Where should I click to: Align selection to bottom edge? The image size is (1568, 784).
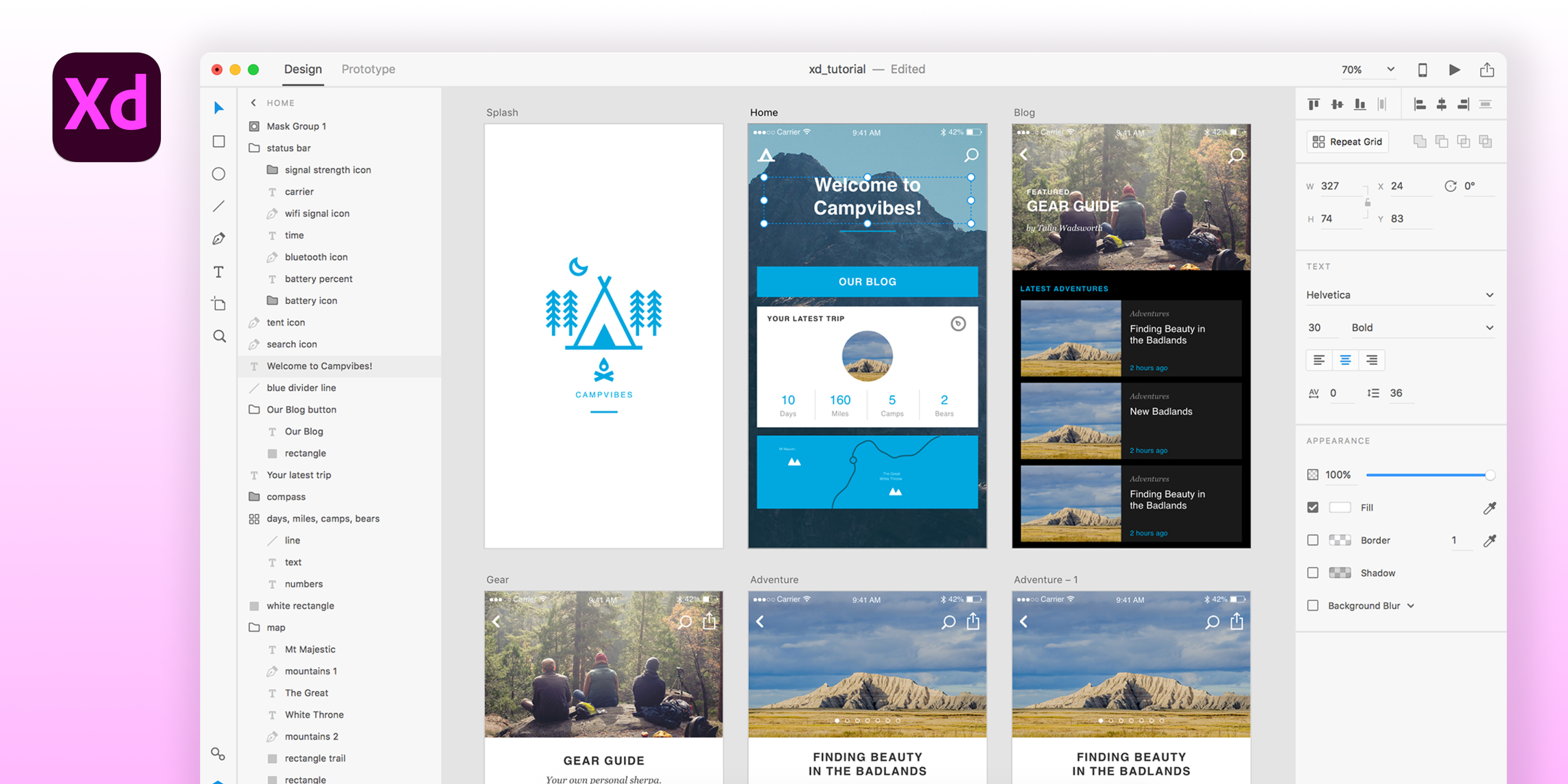point(1360,105)
